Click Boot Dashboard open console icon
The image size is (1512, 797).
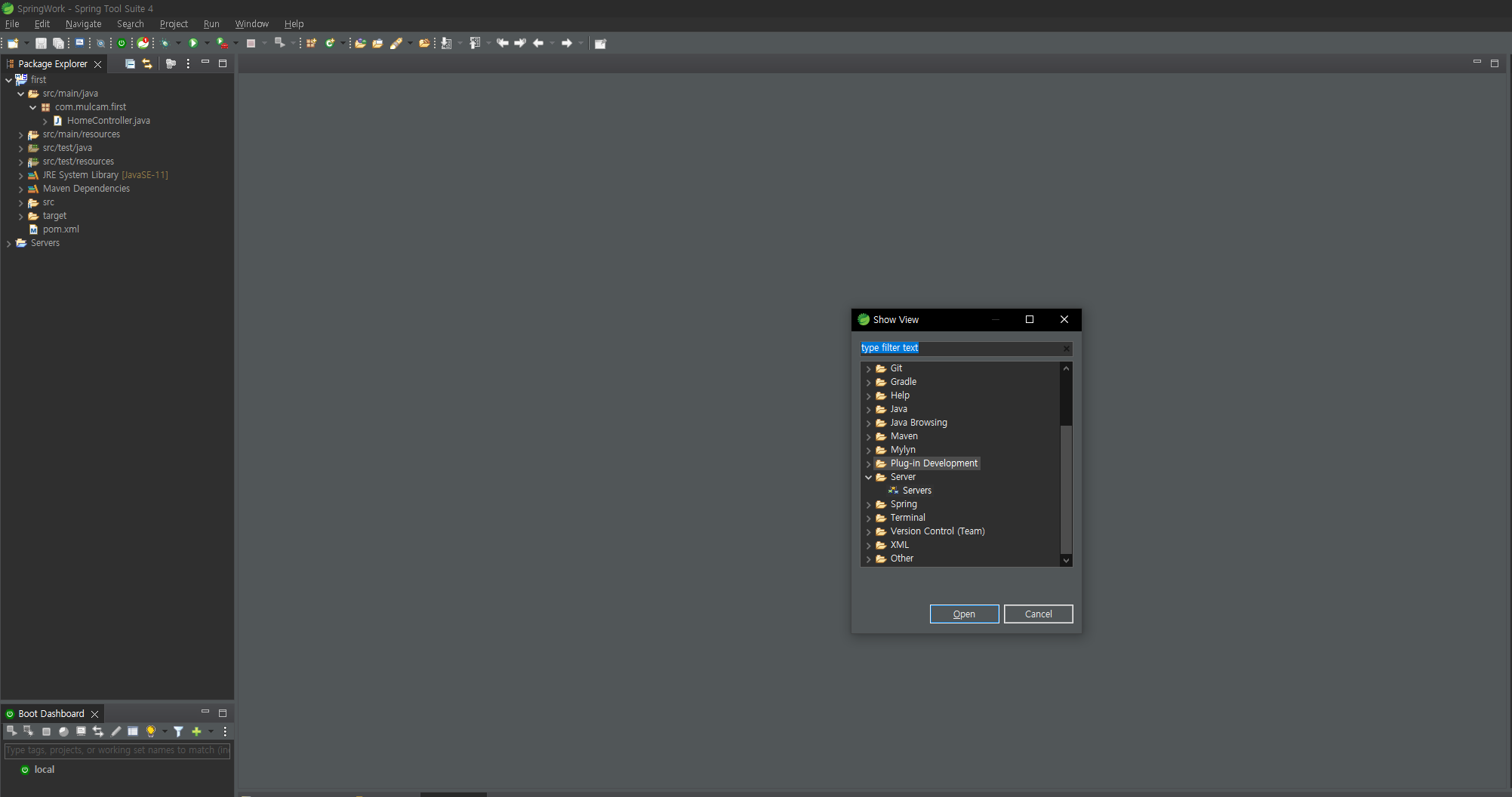tap(81, 731)
